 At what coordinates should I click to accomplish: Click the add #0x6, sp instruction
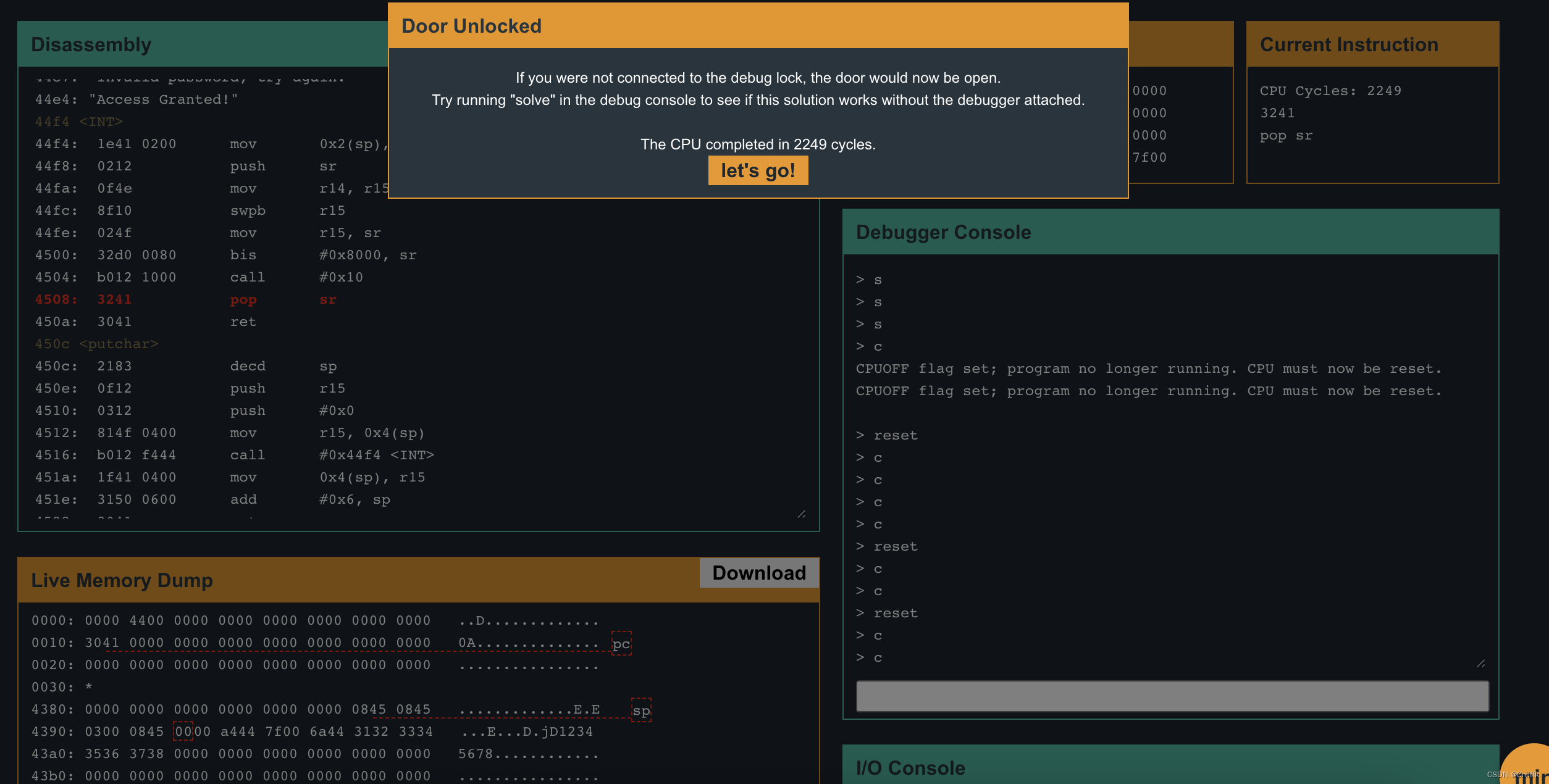(212, 499)
